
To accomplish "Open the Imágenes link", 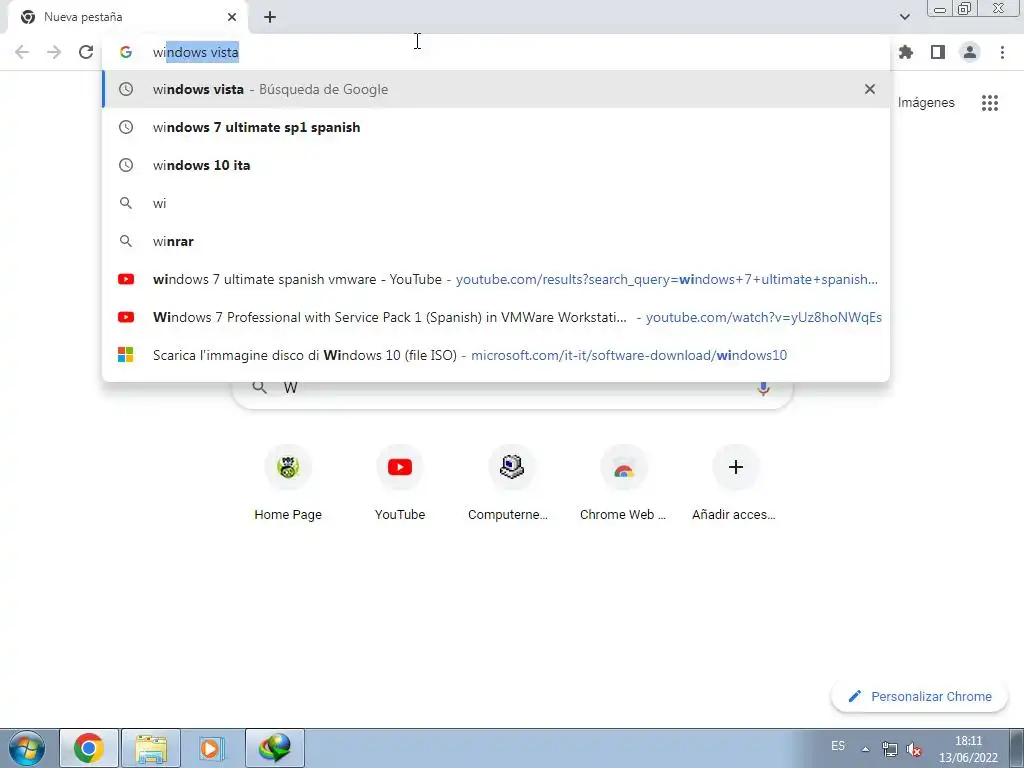I will (x=926, y=103).
